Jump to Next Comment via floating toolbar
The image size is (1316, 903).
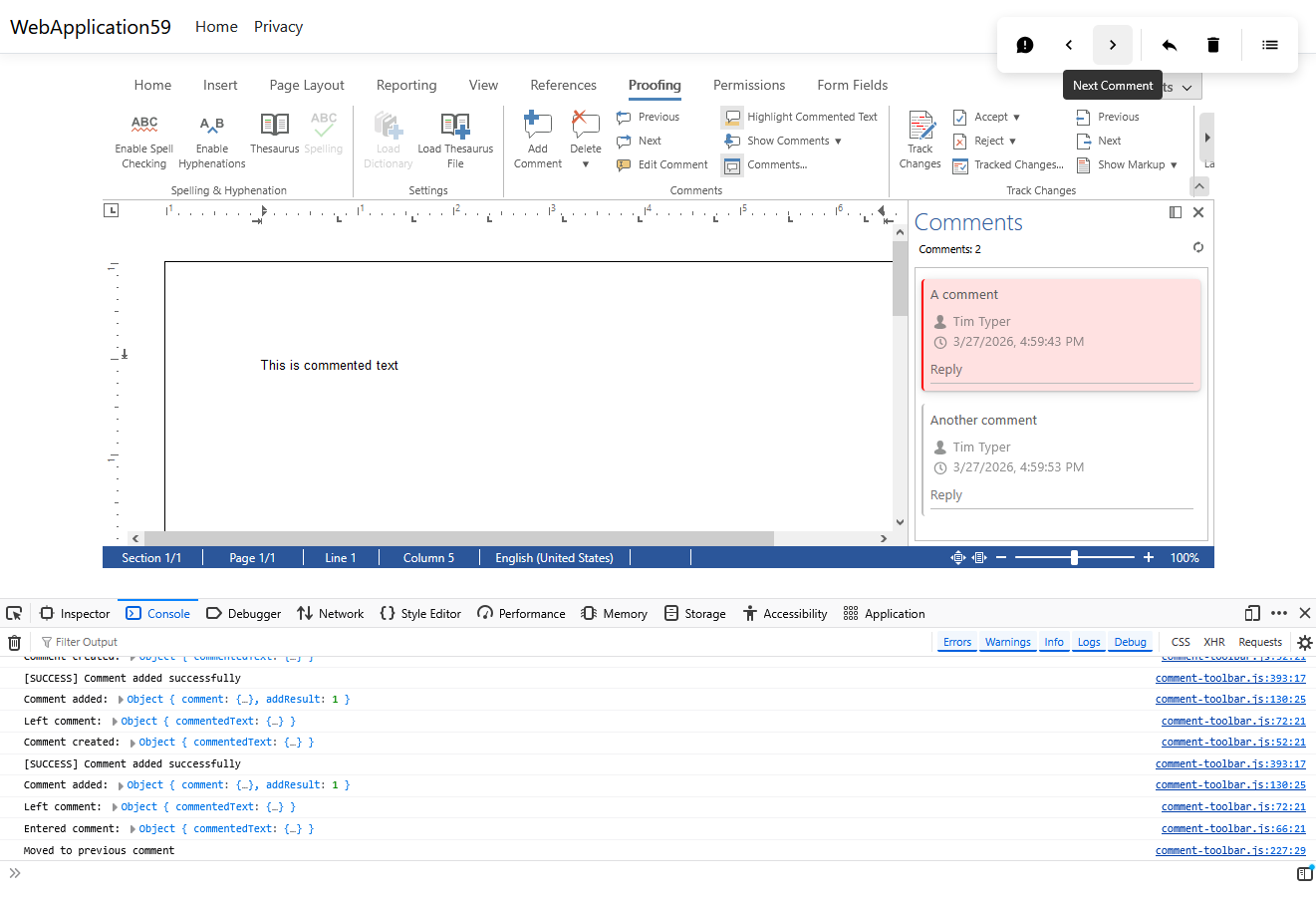coord(1112,45)
